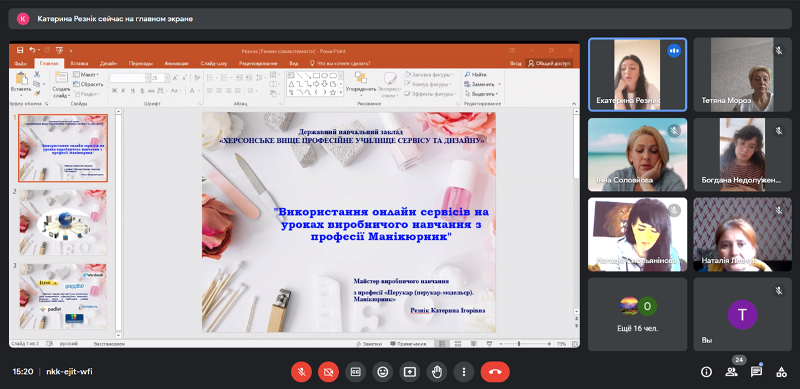The width and height of the screenshot is (800, 389).
Task: Click the Вход sign-in link
Action: [515, 64]
